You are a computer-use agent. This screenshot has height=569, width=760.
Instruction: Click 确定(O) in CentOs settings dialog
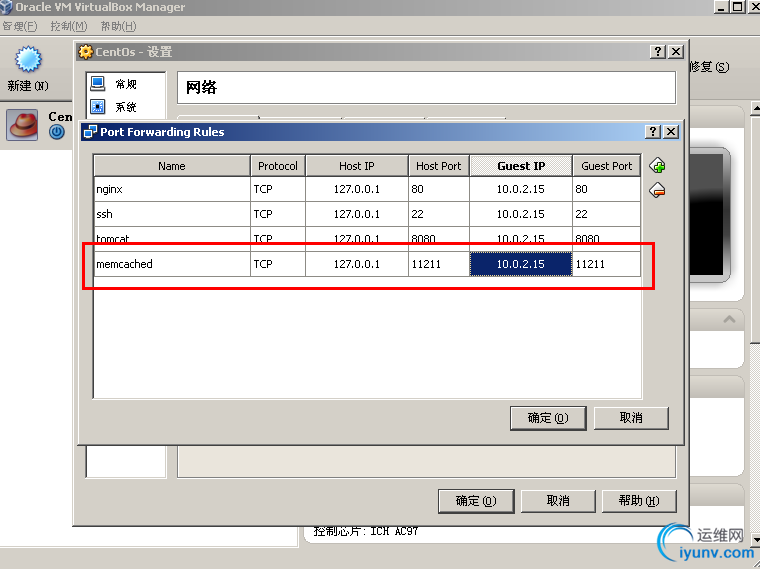tap(476, 501)
